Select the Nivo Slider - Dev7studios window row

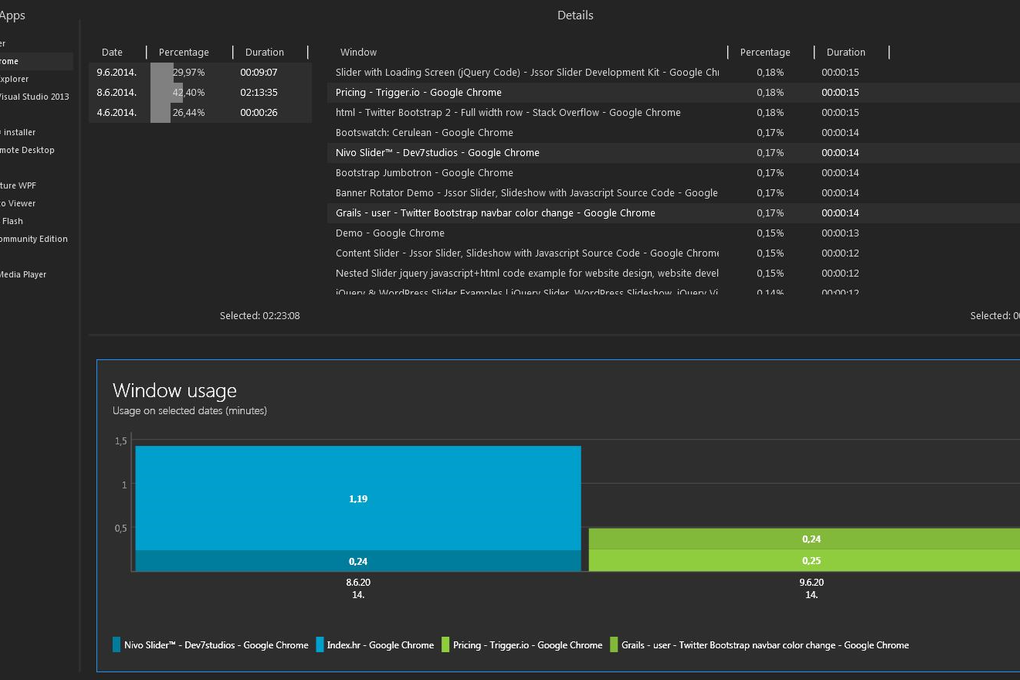(673, 153)
